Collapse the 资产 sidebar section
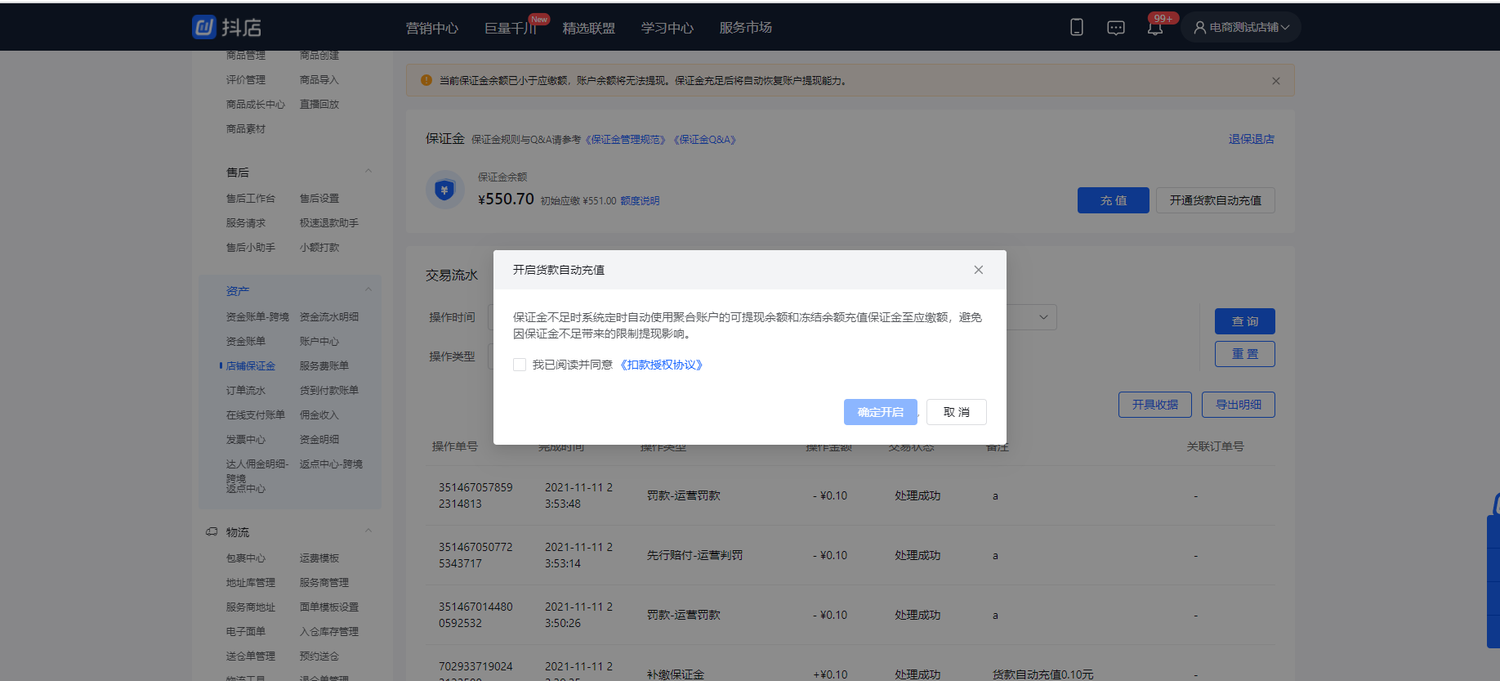1500x681 pixels. click(368, 290)
